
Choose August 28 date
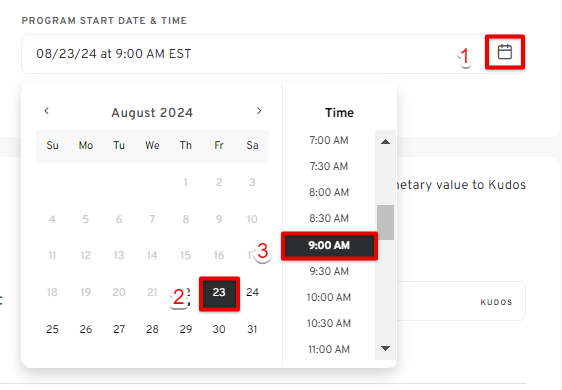click(152, 329)
